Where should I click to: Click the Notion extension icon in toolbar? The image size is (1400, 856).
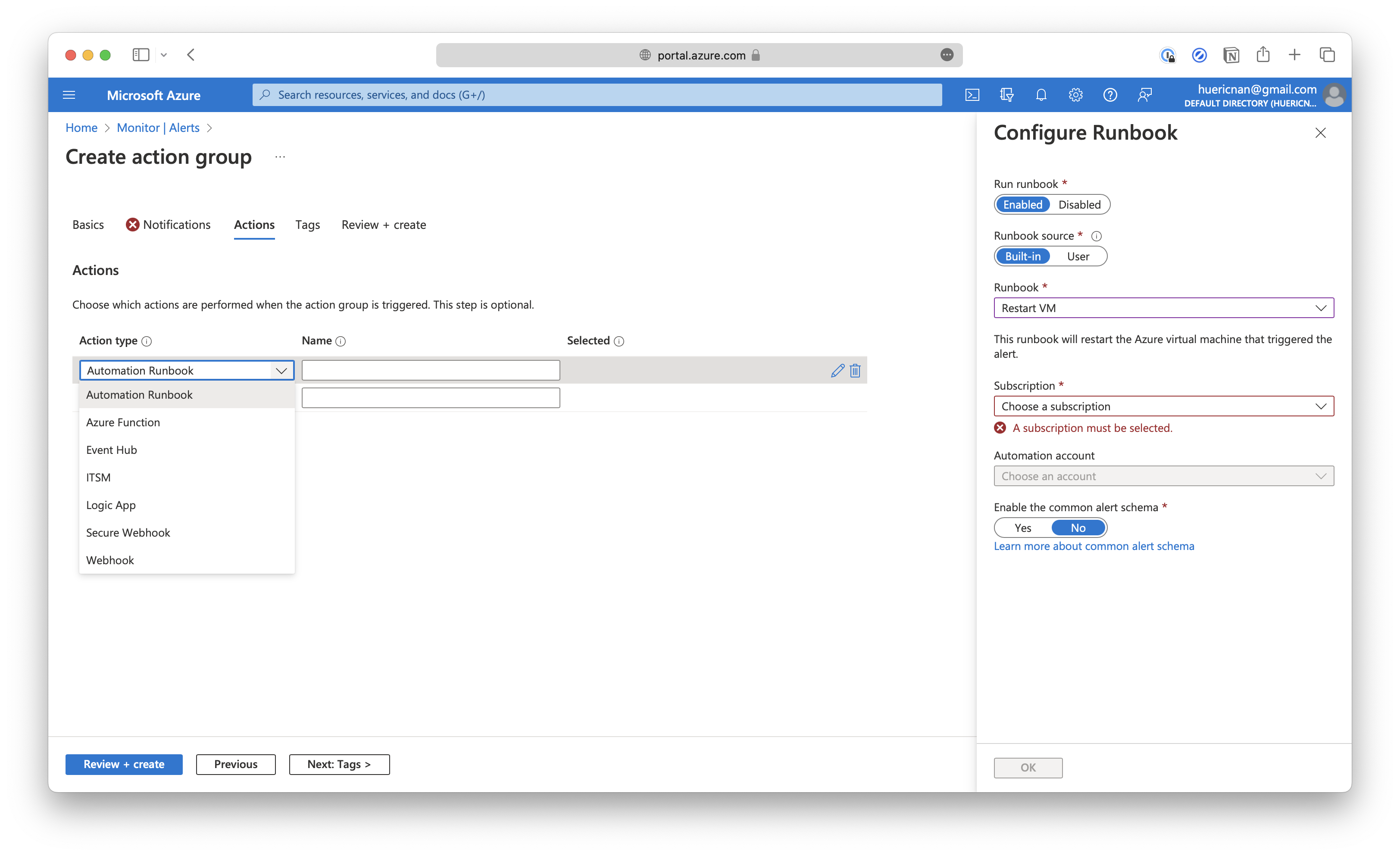[x=1231, y=55]
